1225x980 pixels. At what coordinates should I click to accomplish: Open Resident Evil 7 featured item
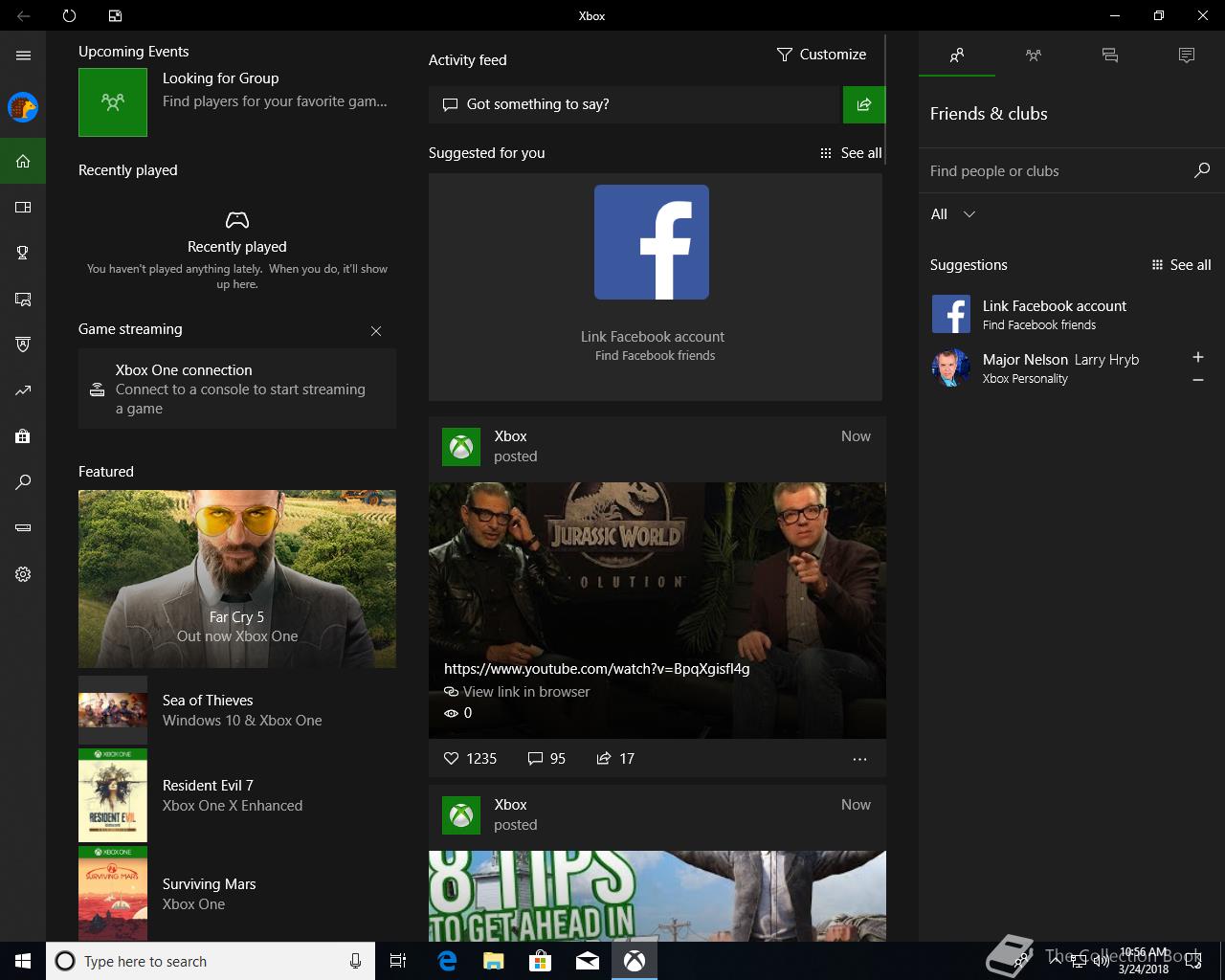tap(237, 795)
